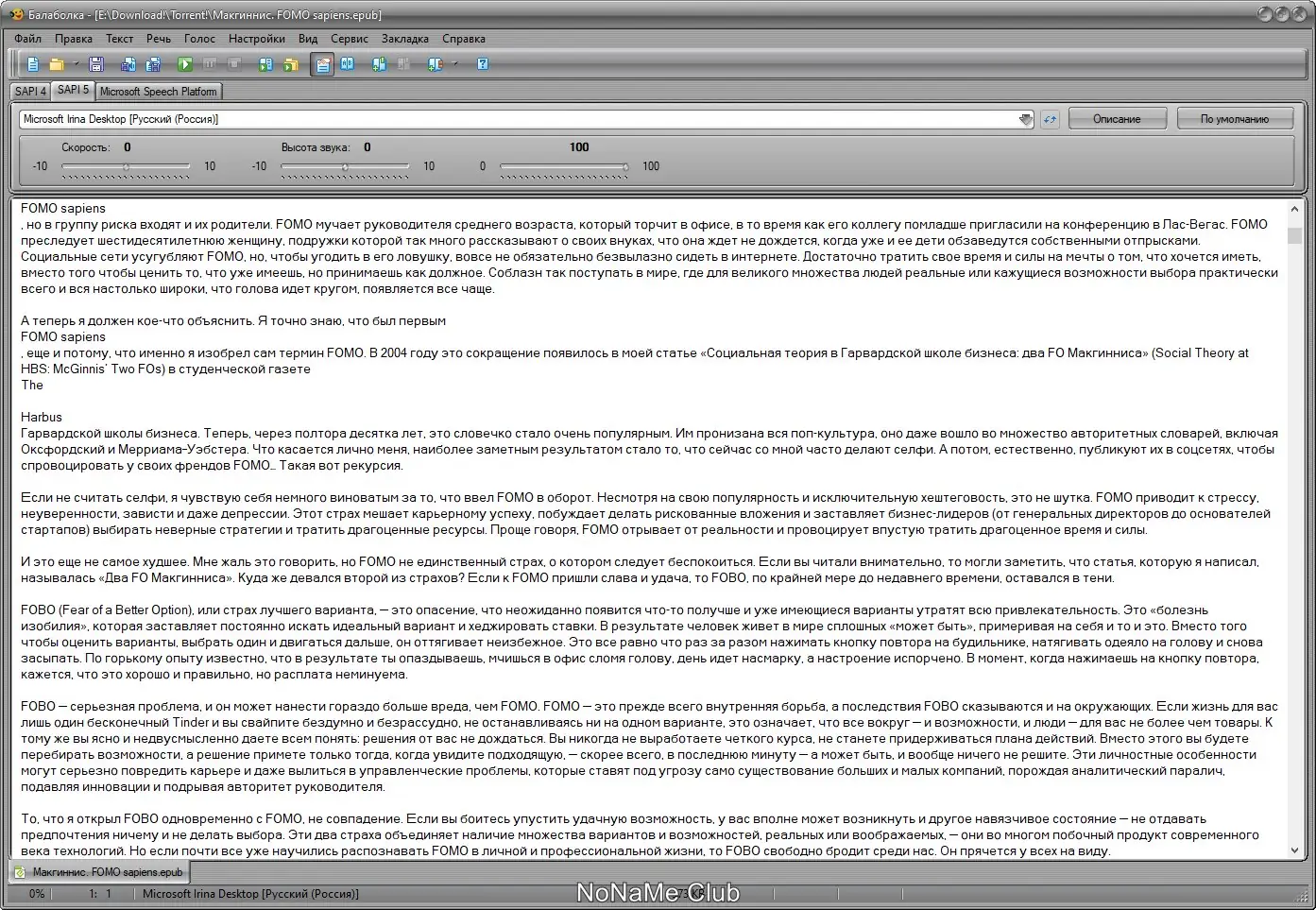1316x910 pixels.
Task: Switch to the SAPI 4 tab
Action: point(30,92)
